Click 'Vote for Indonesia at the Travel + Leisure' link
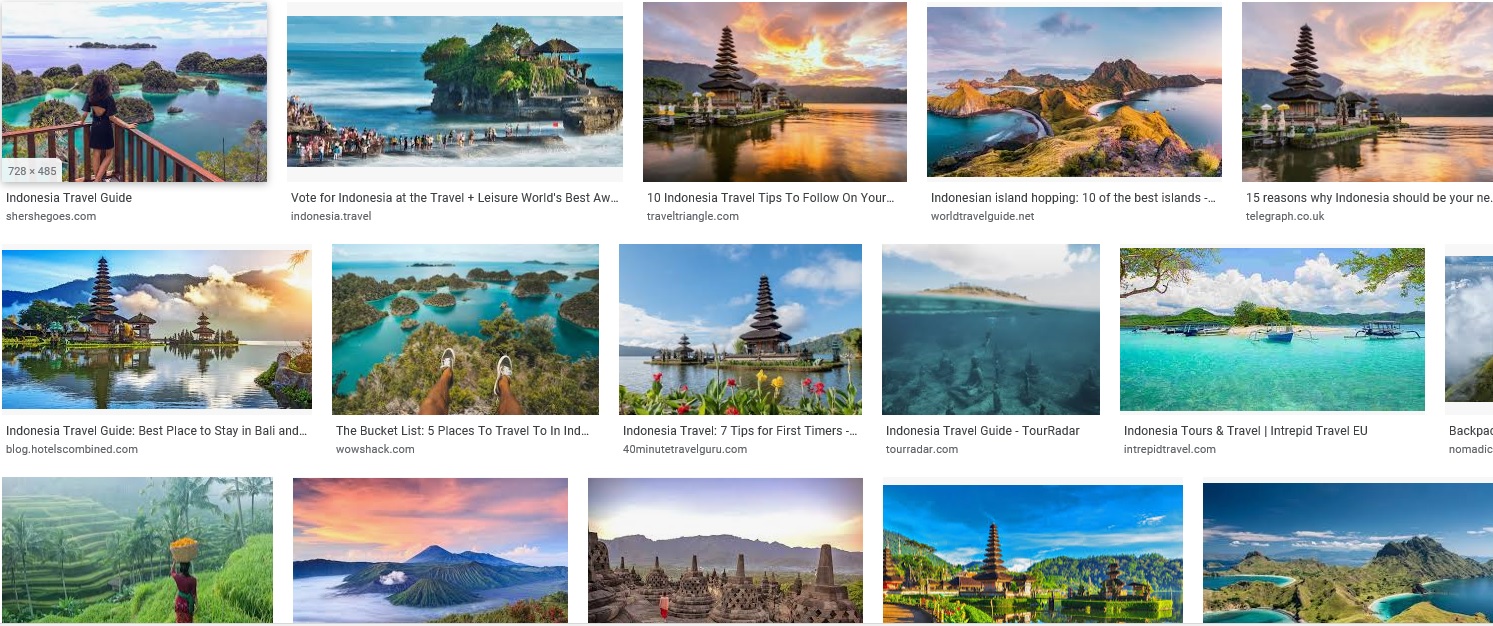The width and height of the screenshot is (1493, 626). point(455,198)
